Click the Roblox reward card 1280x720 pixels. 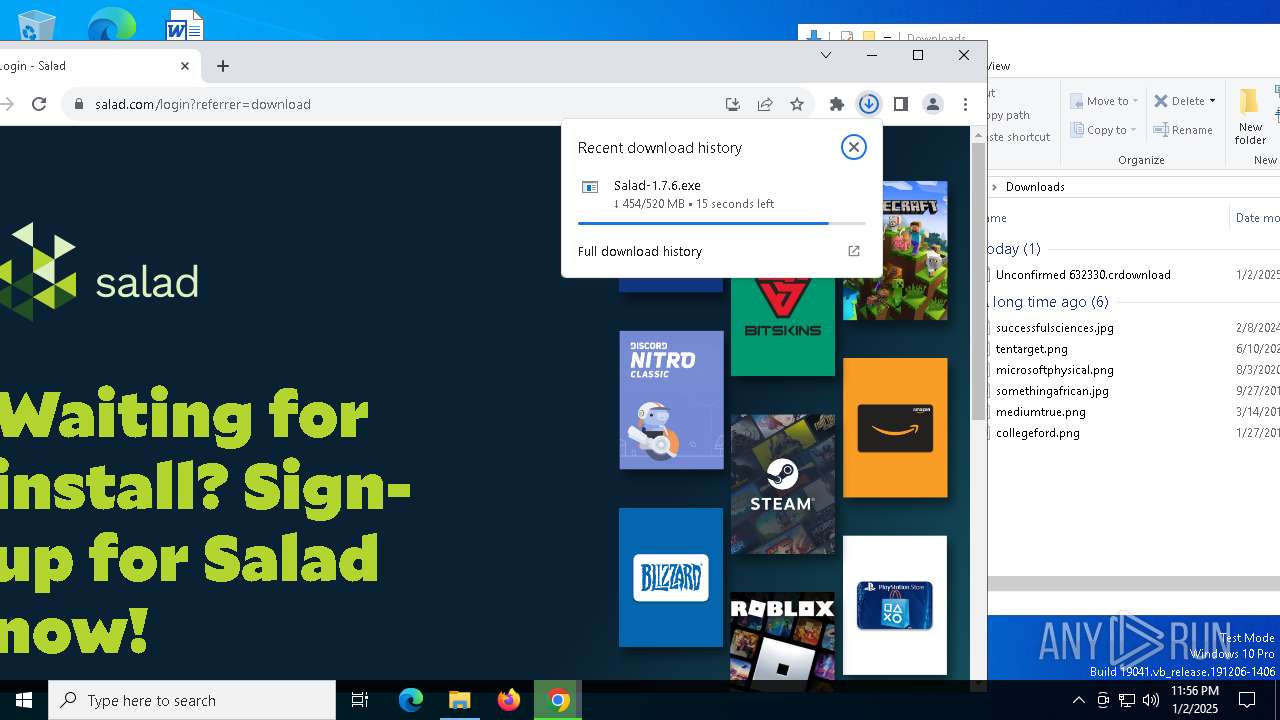coord(783,640)
